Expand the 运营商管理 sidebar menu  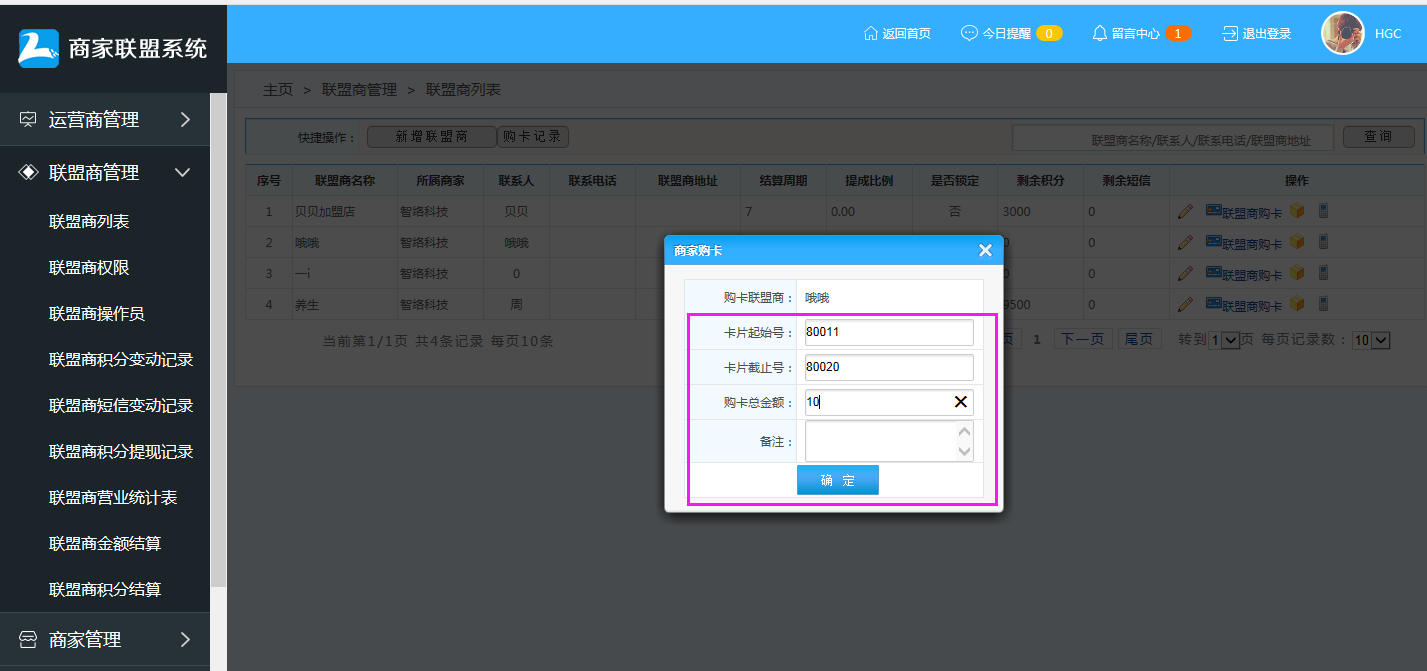coord(105,120)
